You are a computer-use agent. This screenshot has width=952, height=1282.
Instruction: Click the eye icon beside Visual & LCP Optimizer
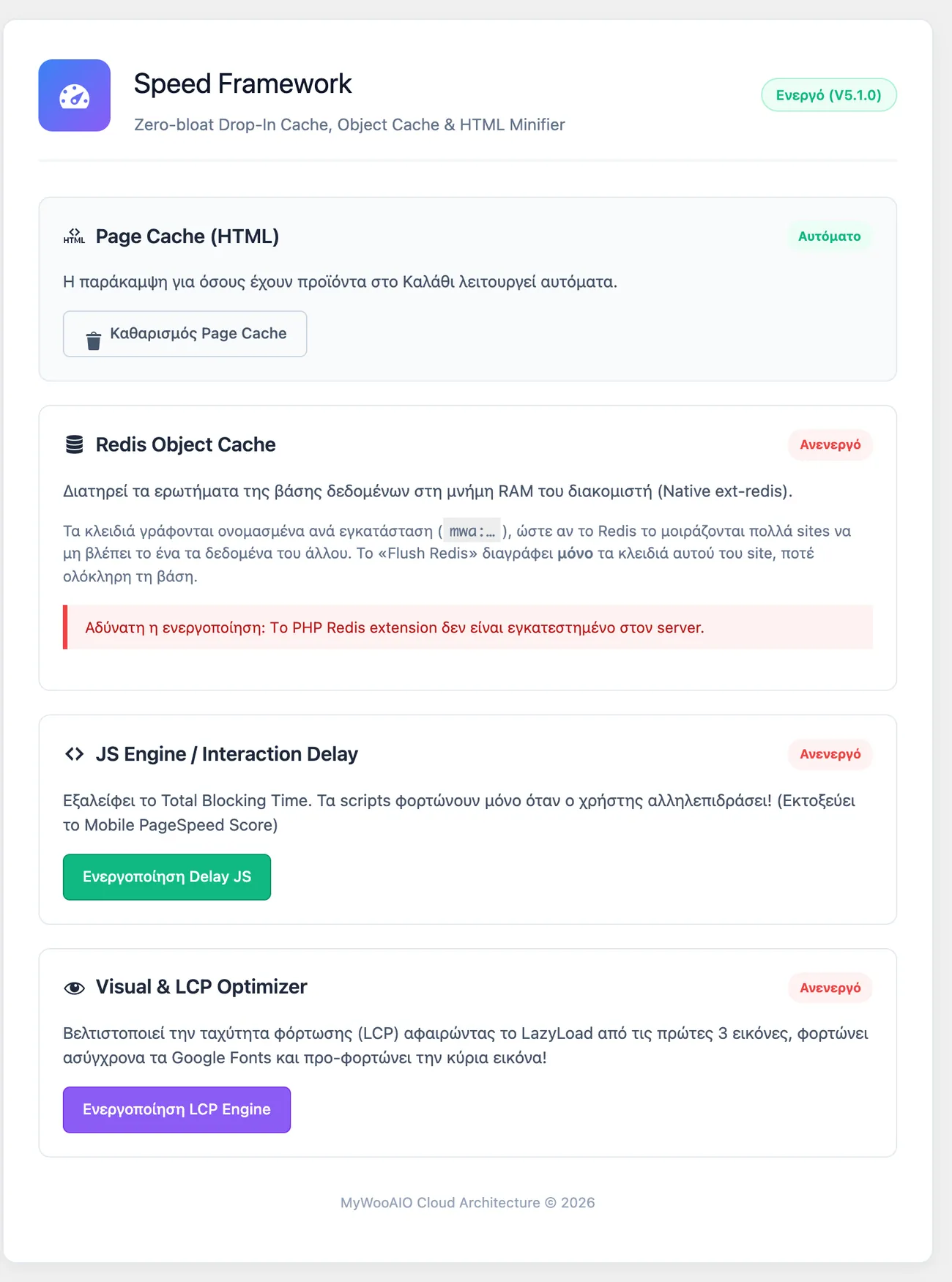pos(74,988)
